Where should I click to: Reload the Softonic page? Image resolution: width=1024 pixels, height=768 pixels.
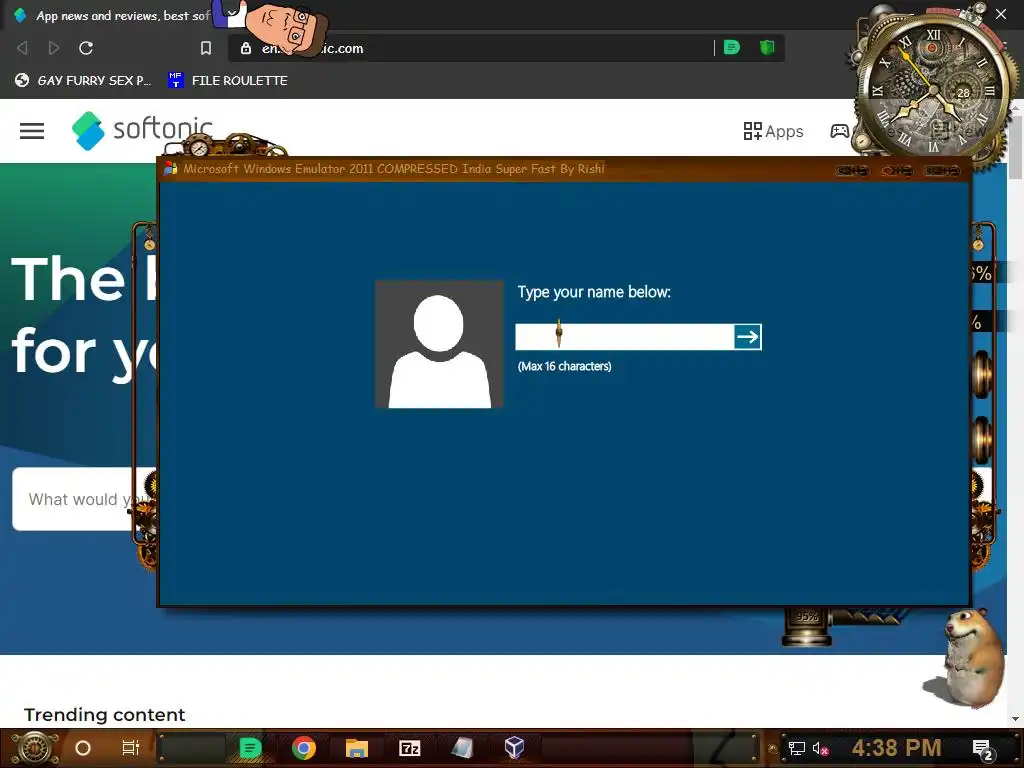pos(86,48)
